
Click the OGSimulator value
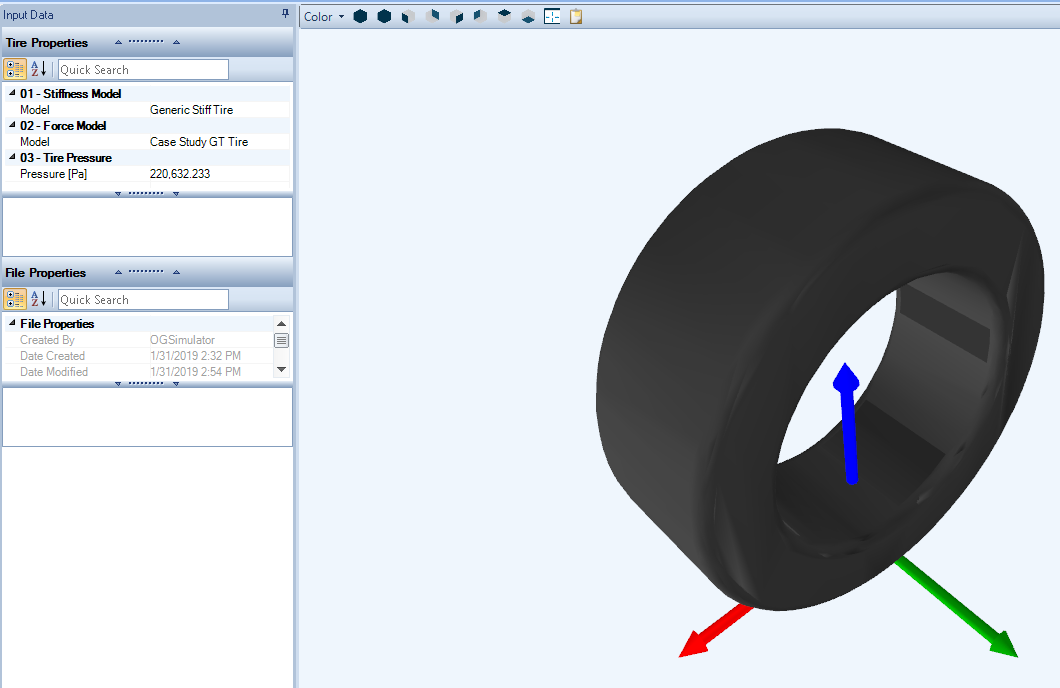click(x=183, y=340)
